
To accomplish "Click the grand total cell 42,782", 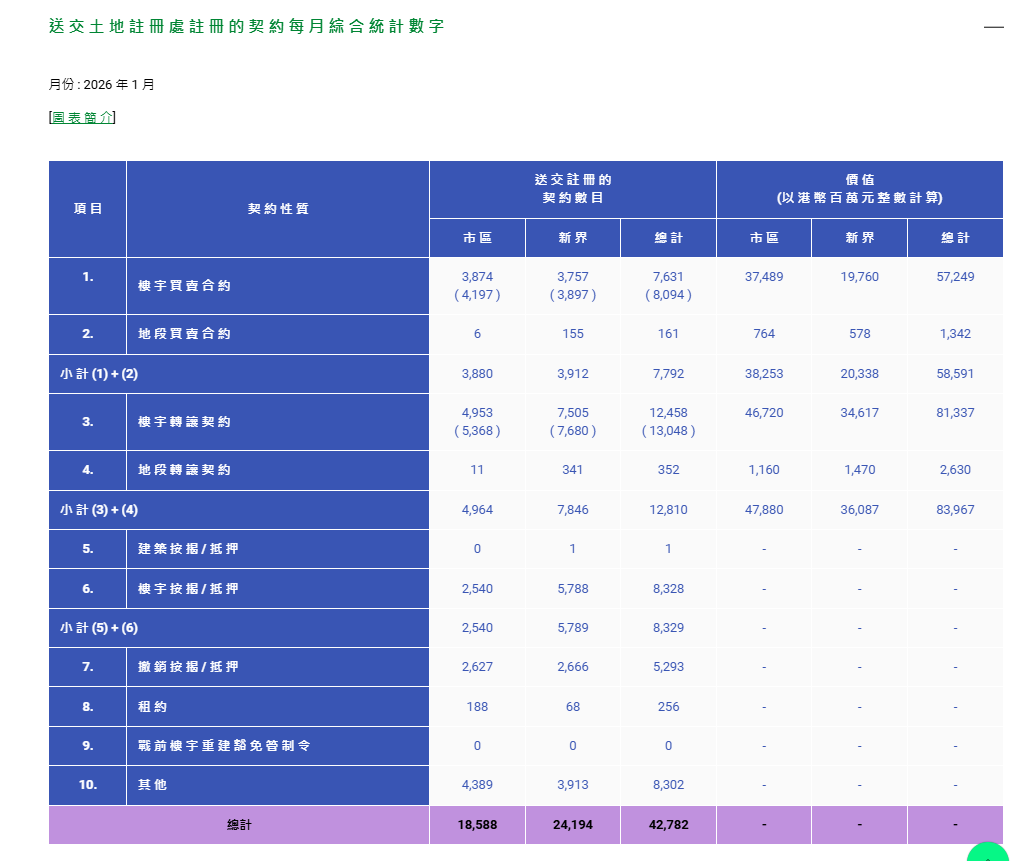I will pyautogui.click(x=668, y=825).
